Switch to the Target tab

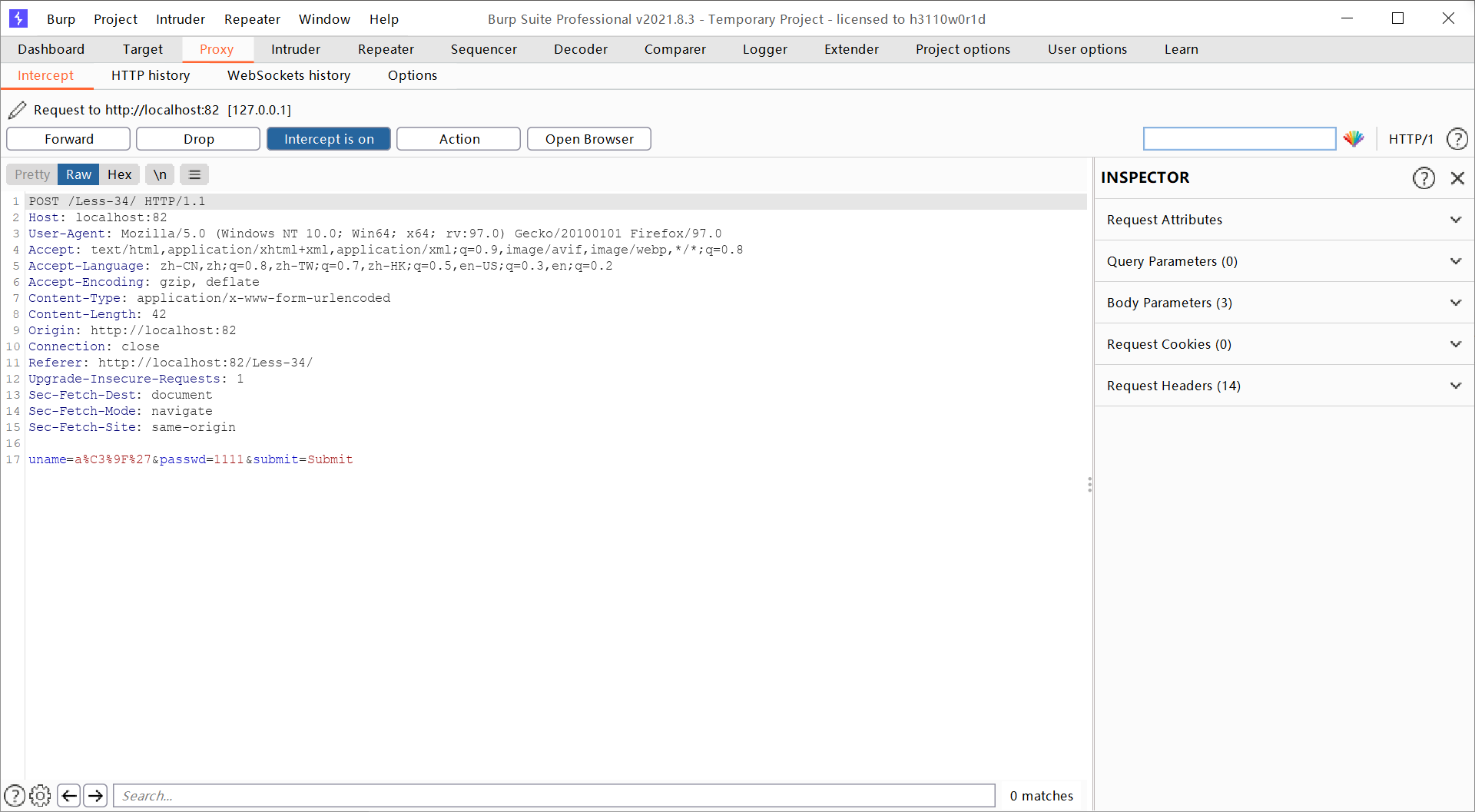(x=143, y=49)
